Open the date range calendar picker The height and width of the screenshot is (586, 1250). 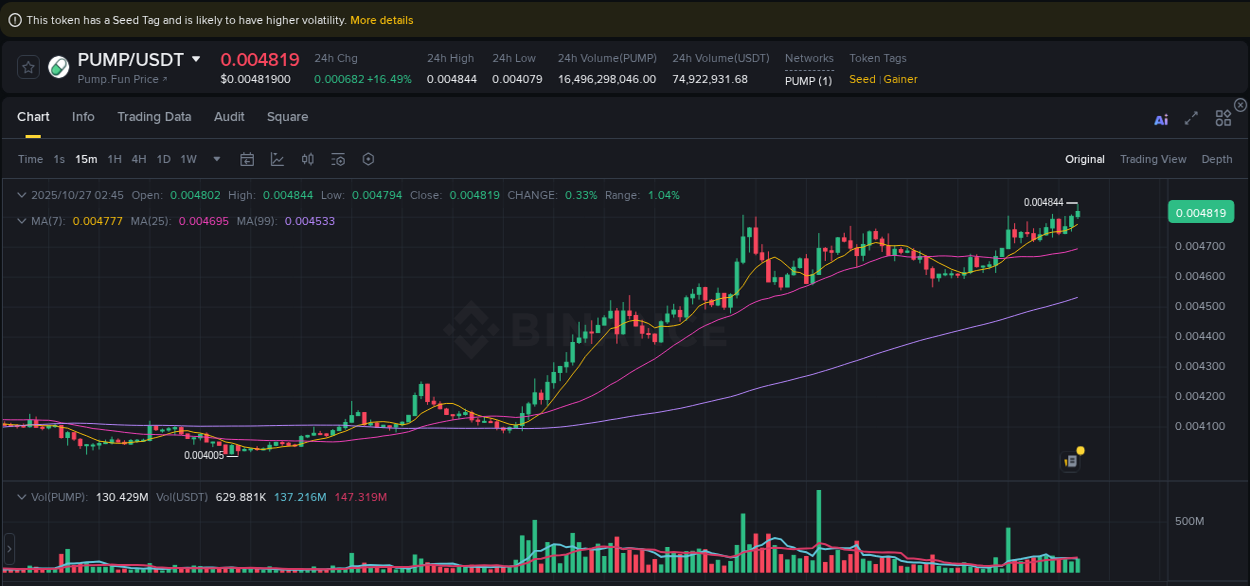[x=247, y=159]
